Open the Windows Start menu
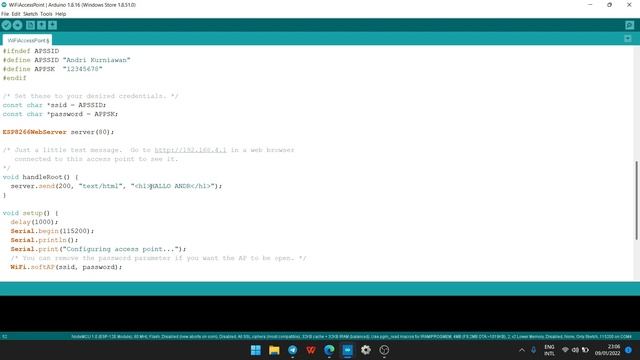 click(x=256, y=350)
